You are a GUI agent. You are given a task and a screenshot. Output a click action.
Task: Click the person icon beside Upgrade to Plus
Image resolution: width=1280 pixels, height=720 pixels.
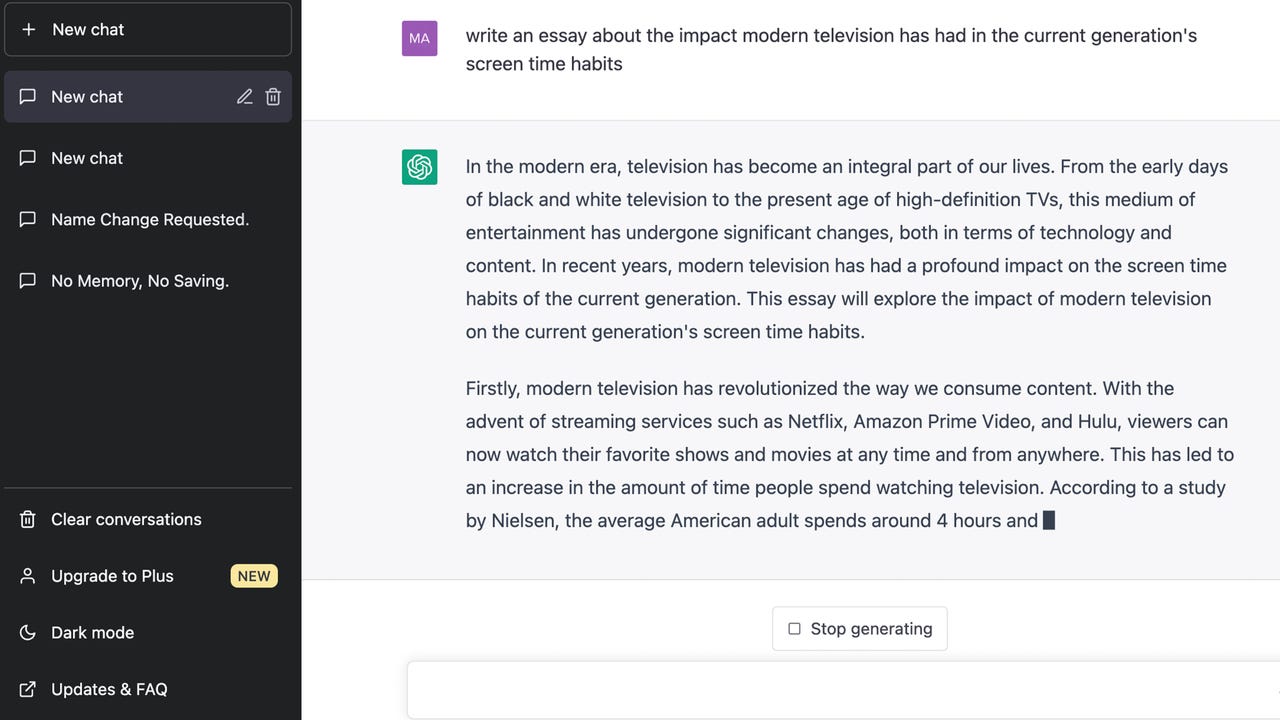coord(28,576)
